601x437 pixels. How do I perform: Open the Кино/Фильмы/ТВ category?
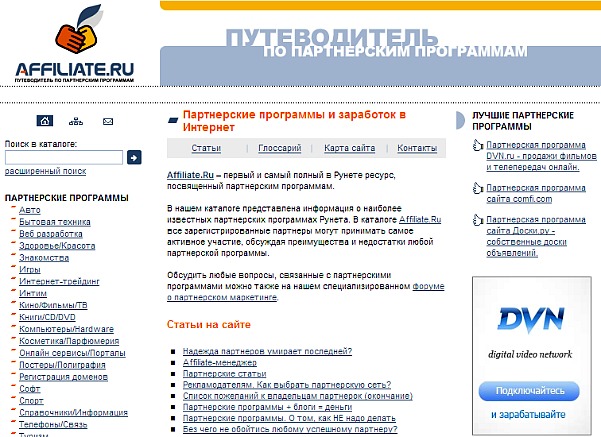[53, 305]
